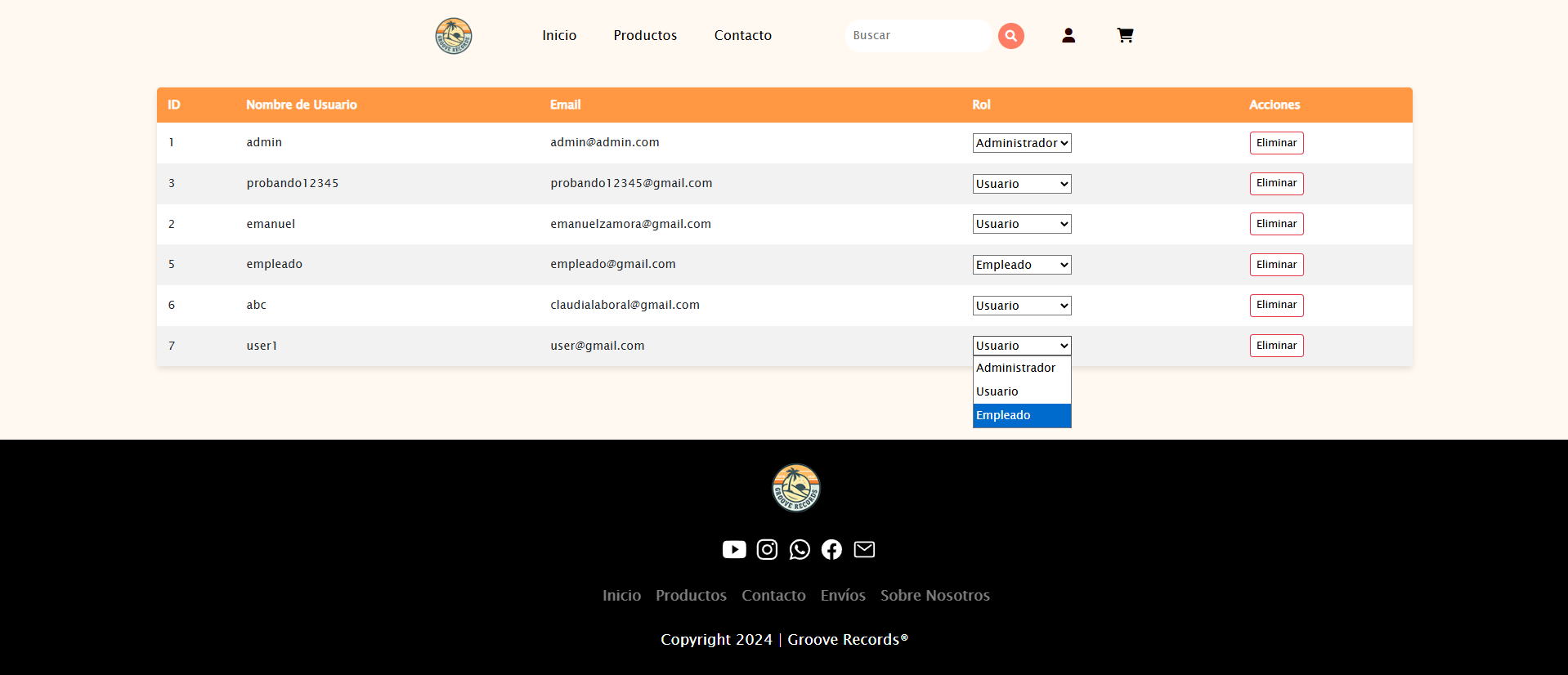Open role dropdown for probando12345
1568x675 pixels.
pyautogui.click(x=1022, y=184)
